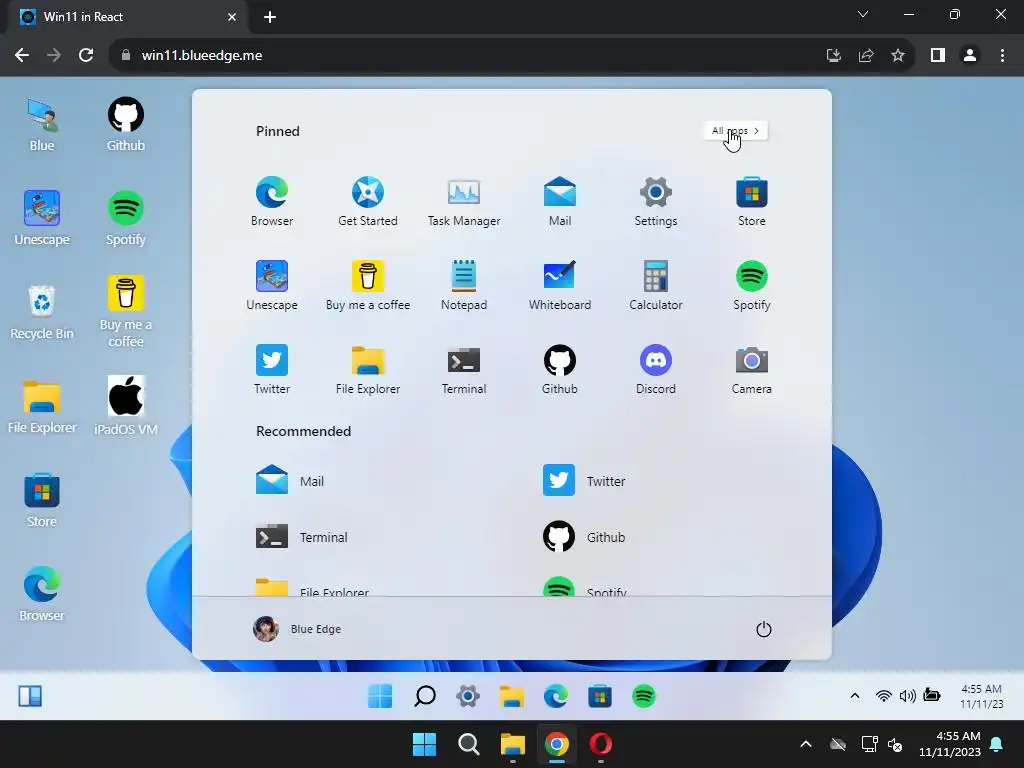Image resolution: width=1024 pixels, height=768 pixels.
Task: Reload the Chrome page
Action: click(x=86, y=55)
